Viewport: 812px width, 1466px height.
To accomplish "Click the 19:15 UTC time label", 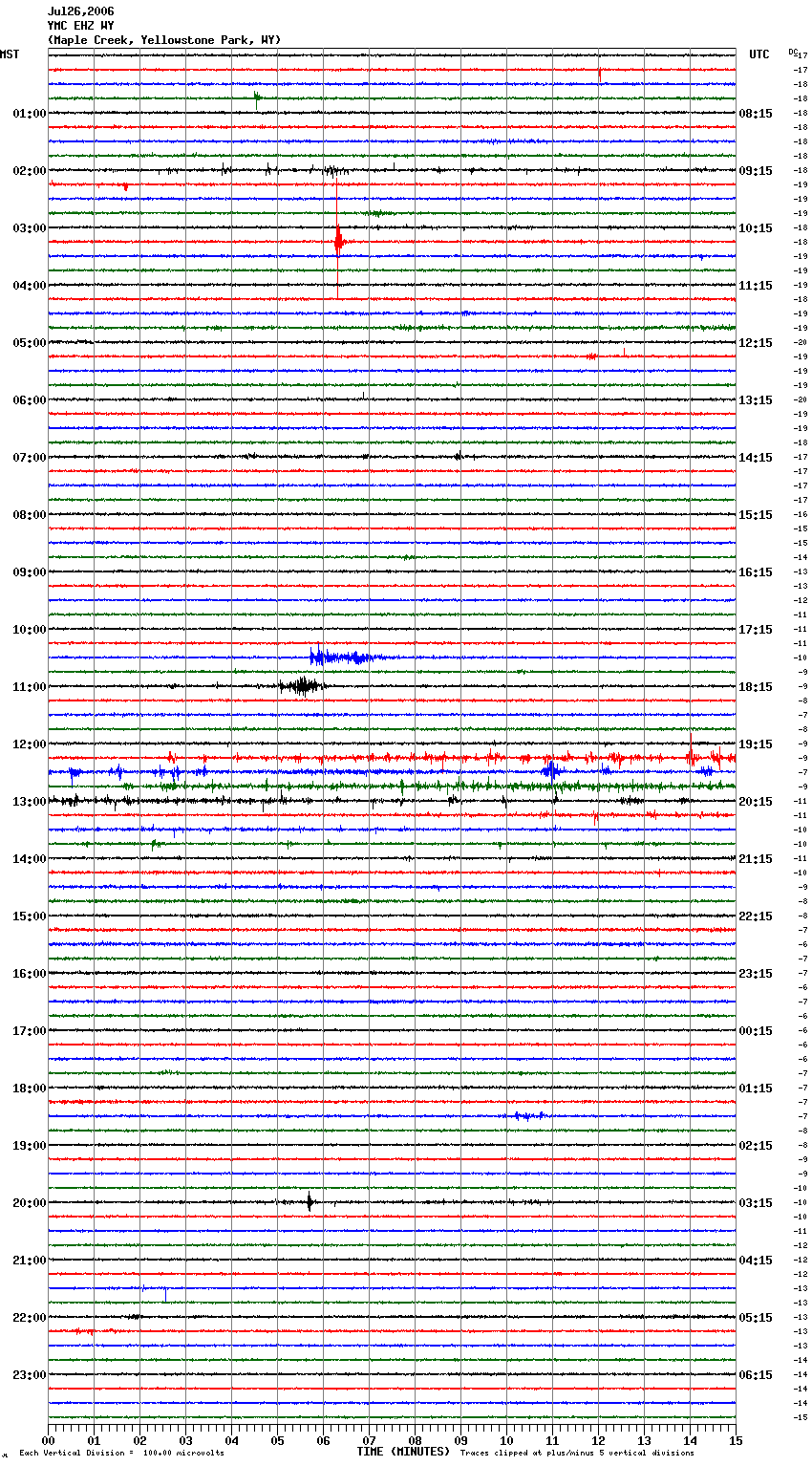I will click(756, 744).
